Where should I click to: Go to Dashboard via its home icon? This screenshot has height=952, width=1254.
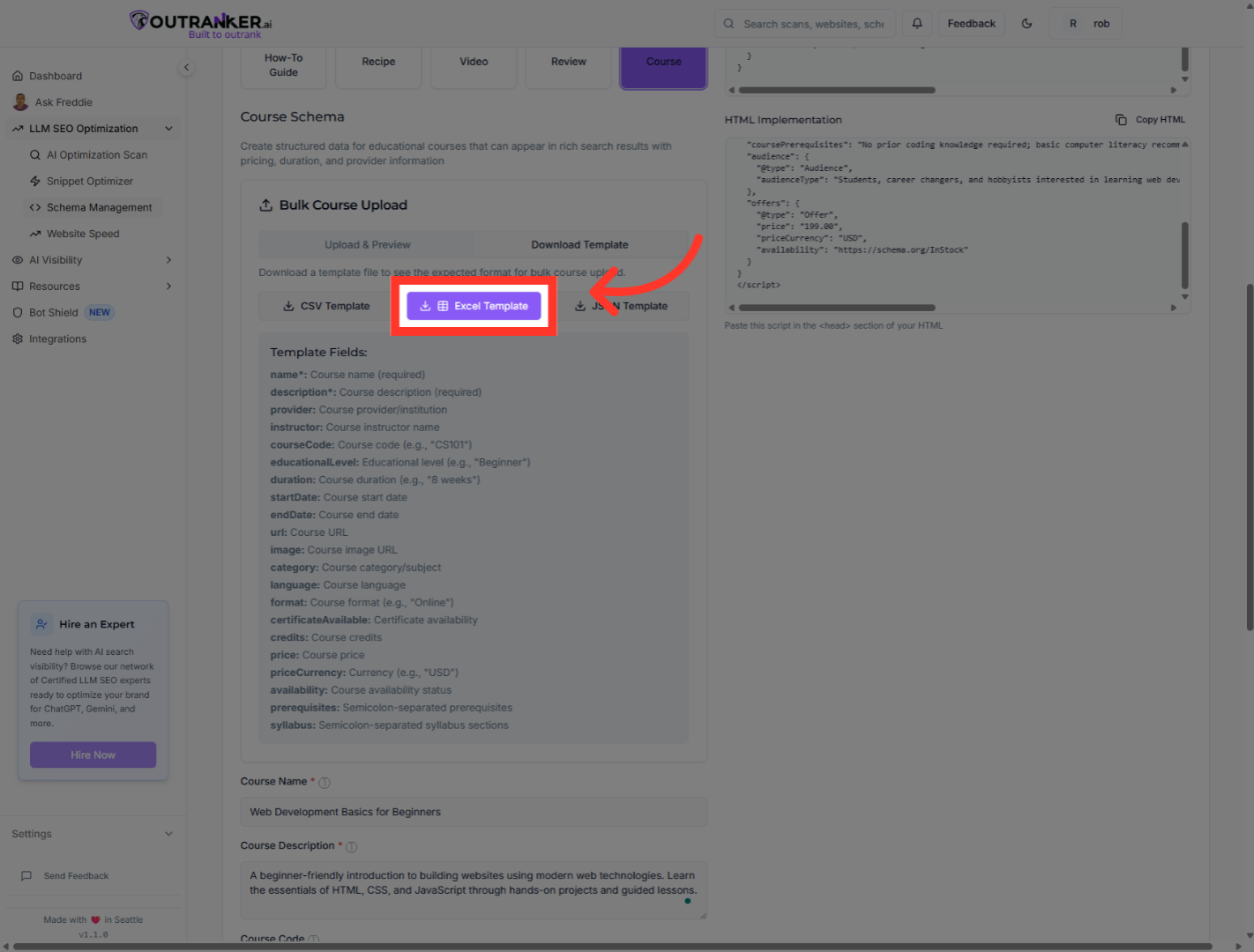click(x=18, y=76)
